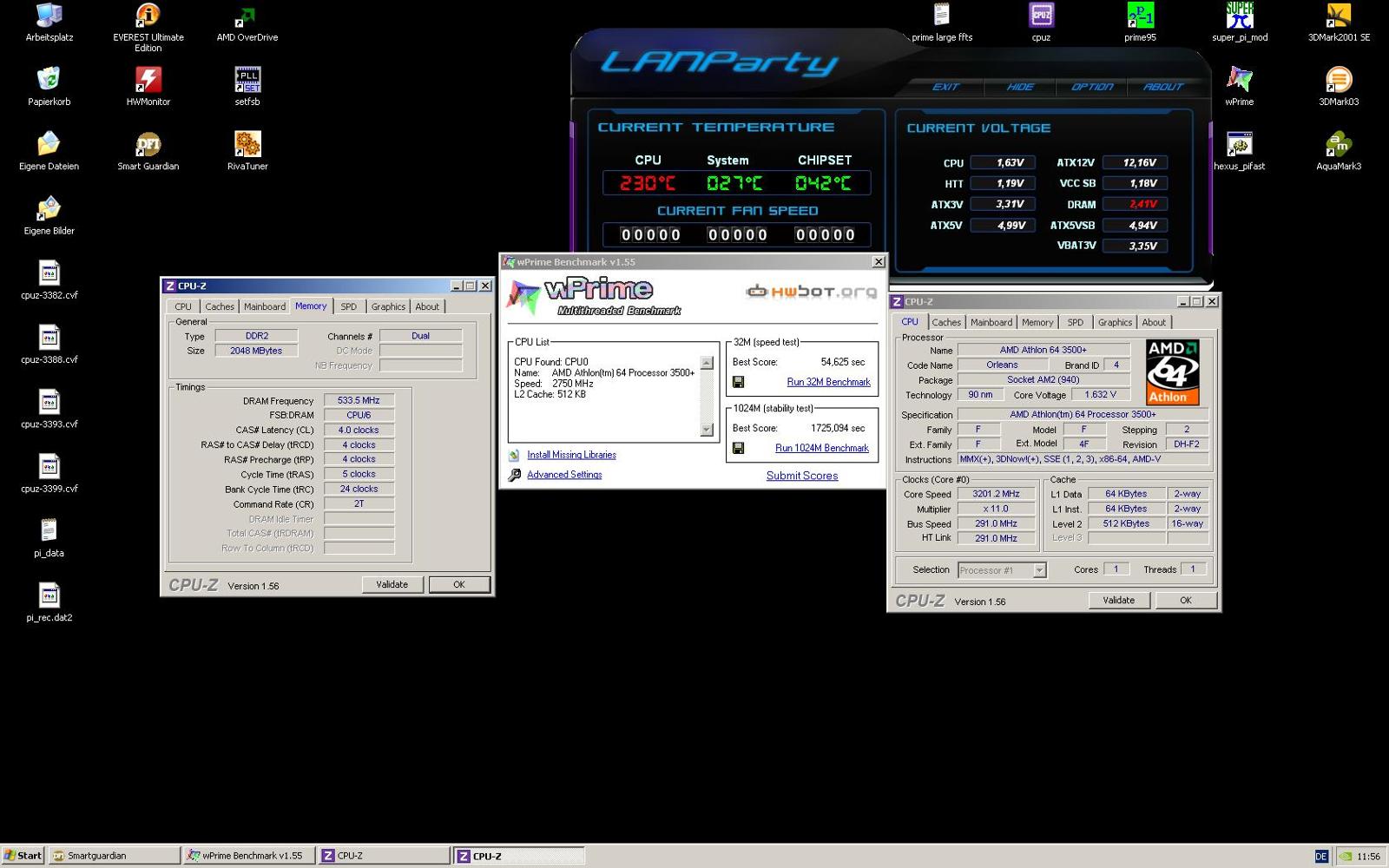
Task: Switch to Memory tab in right CPU-Z
Action: coord(1037,322)
